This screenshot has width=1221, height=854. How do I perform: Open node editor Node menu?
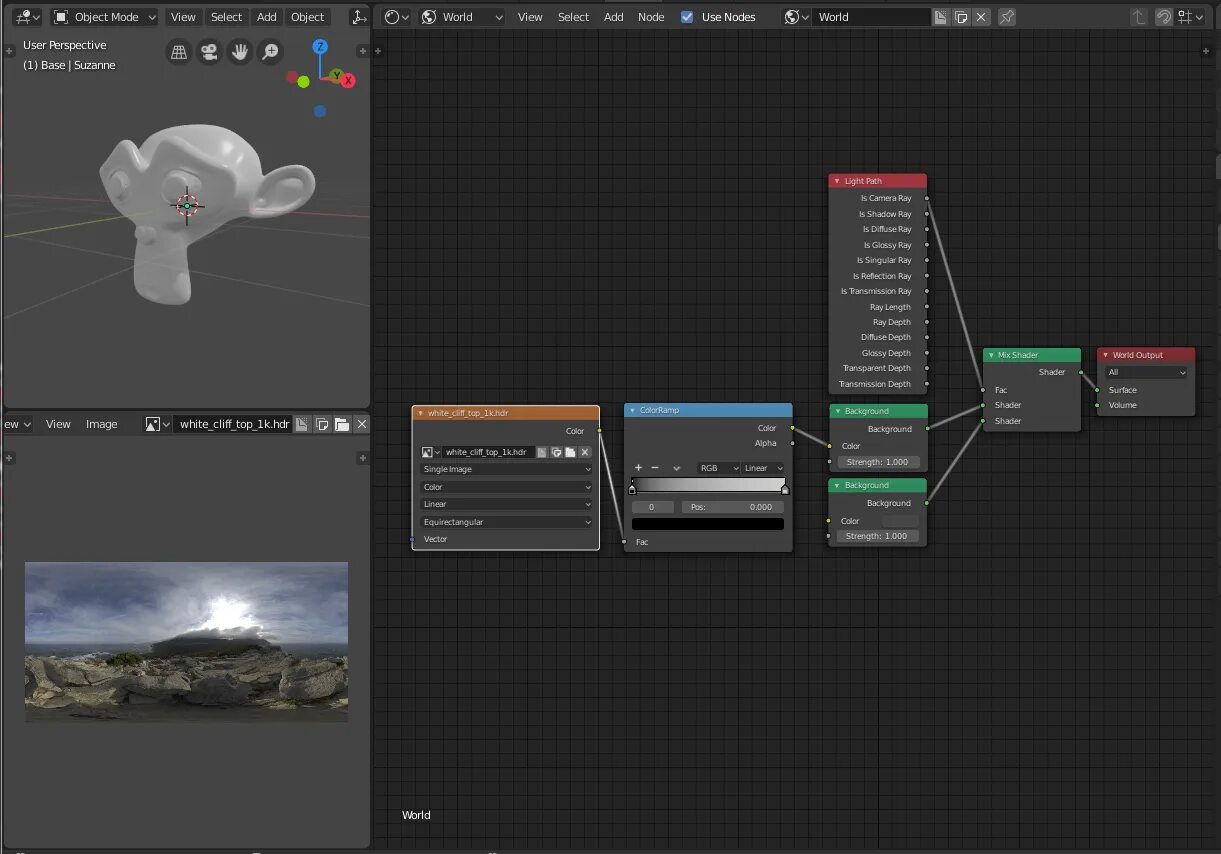[x=651, y=17]
